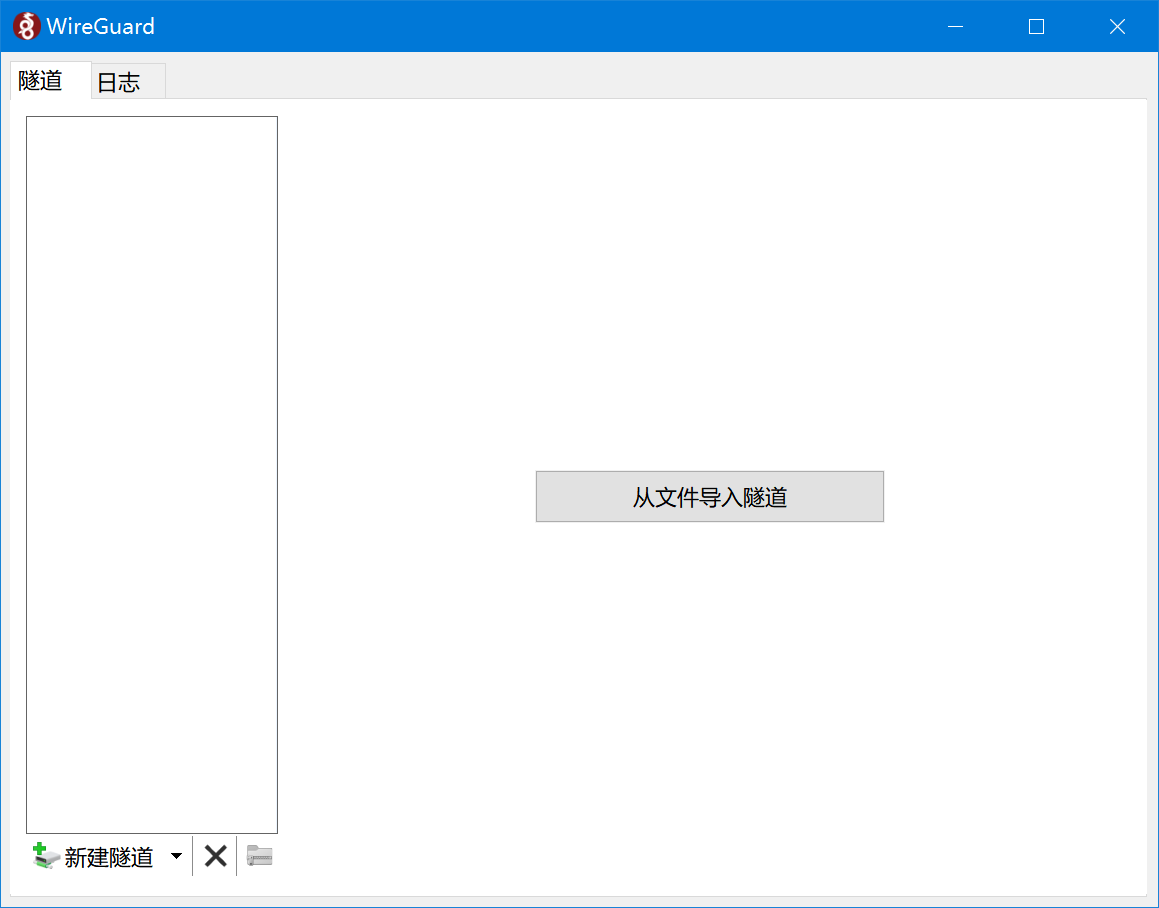Expand the 新建隧道 dropdown arrow
Screen dimensions: 1159x908
(176, 856)
